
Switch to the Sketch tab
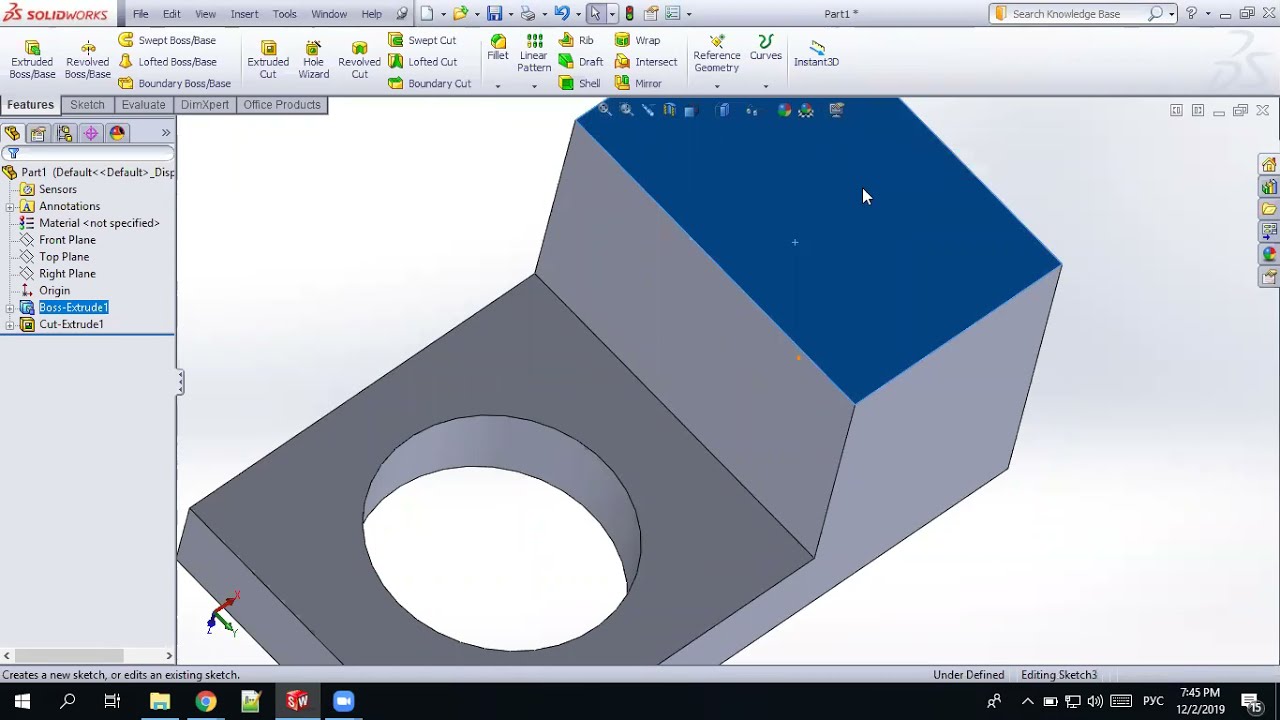[x=87, y=105]
